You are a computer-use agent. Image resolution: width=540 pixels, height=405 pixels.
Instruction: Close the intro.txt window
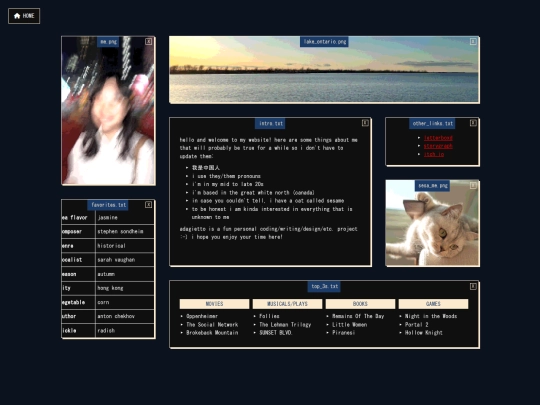(365, 123)
